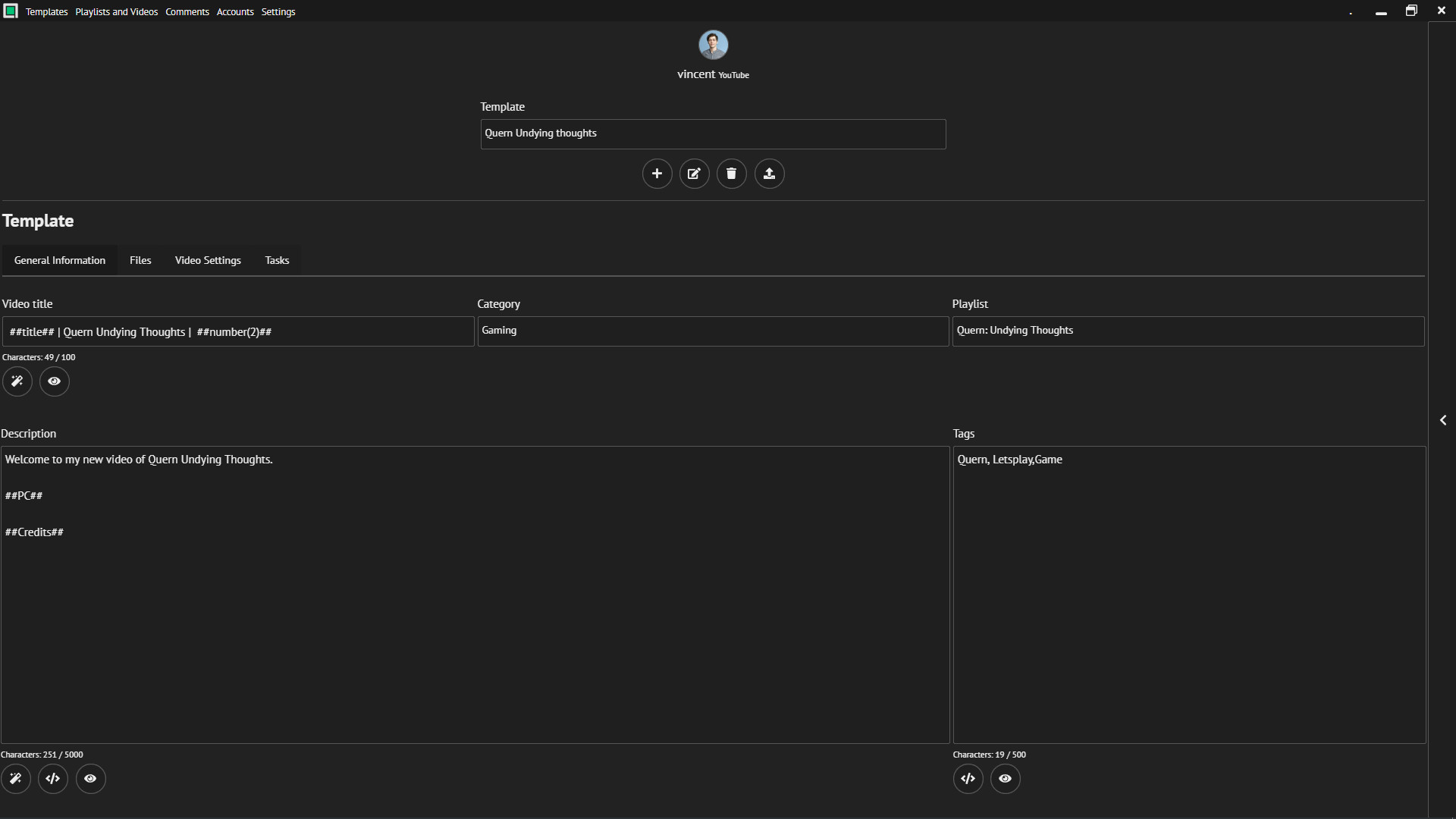Preview the rendered description

[x=90, y=779]
